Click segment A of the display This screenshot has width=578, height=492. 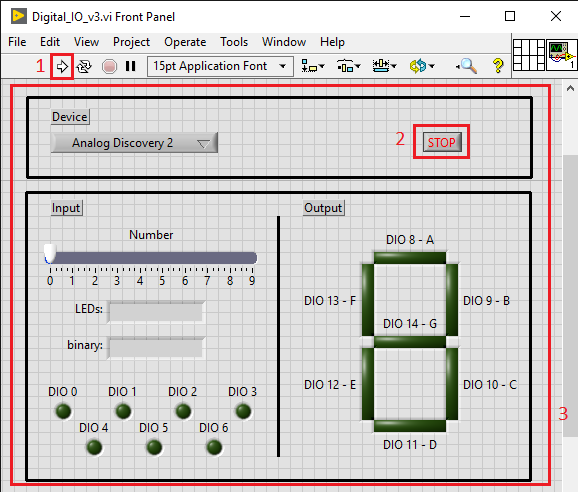coord(410,258)
